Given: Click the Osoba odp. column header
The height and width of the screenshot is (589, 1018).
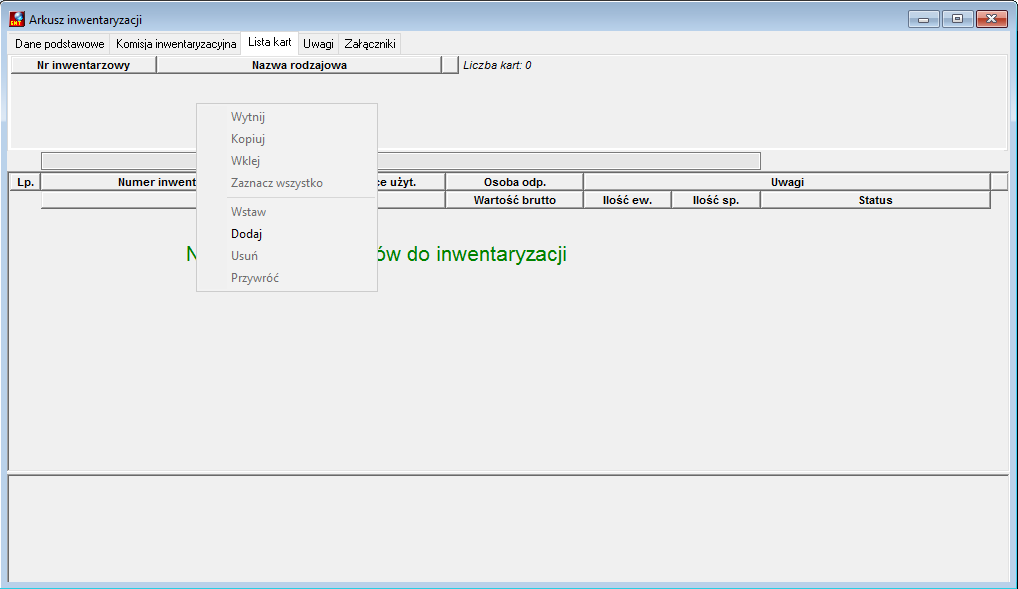Looking at the screenshot, I should click(x=515, y=182).
